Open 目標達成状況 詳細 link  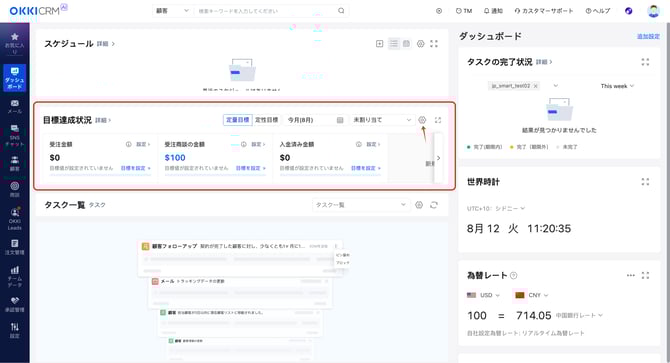(x=103, y=120)
